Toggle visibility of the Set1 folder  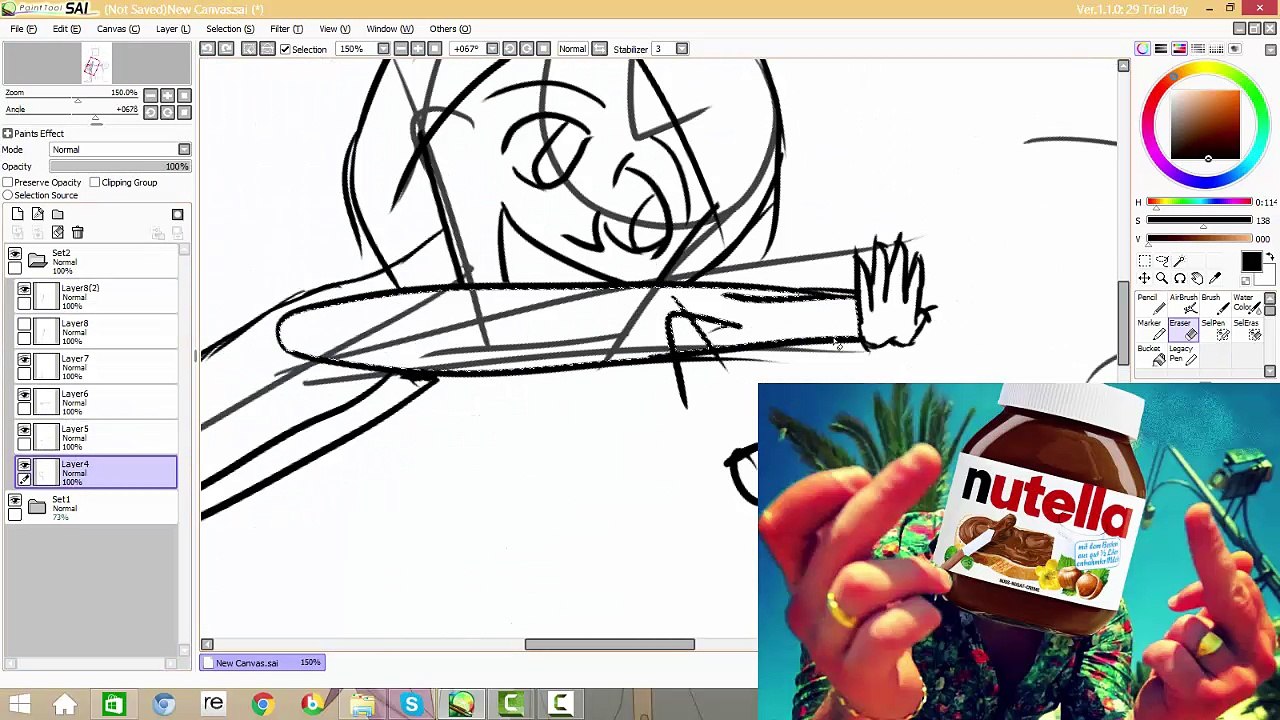point(14,501)
